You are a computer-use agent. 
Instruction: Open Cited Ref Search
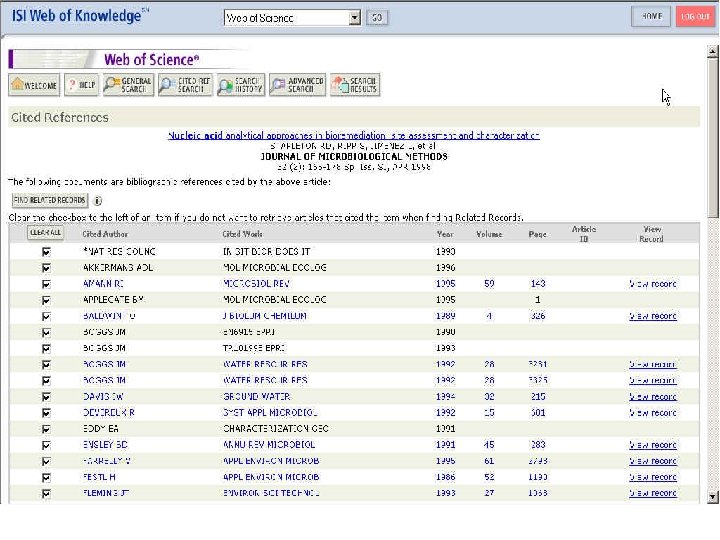click(185, 85)
